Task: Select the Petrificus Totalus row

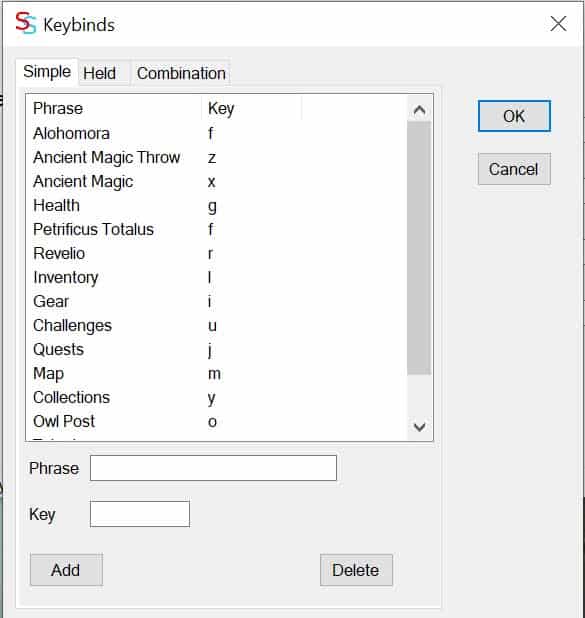Action: (216, 229)
